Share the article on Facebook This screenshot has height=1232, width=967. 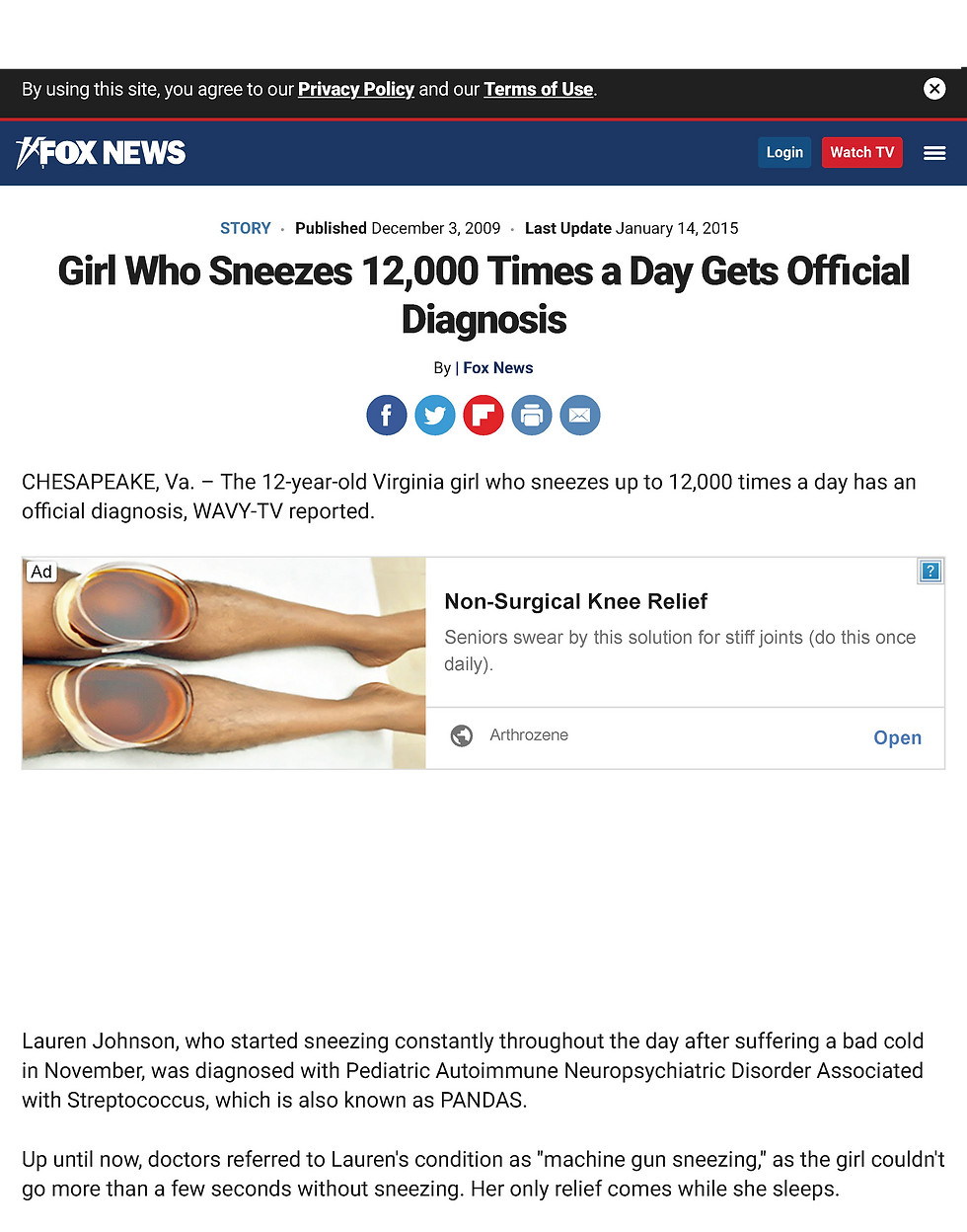[387, 415]
